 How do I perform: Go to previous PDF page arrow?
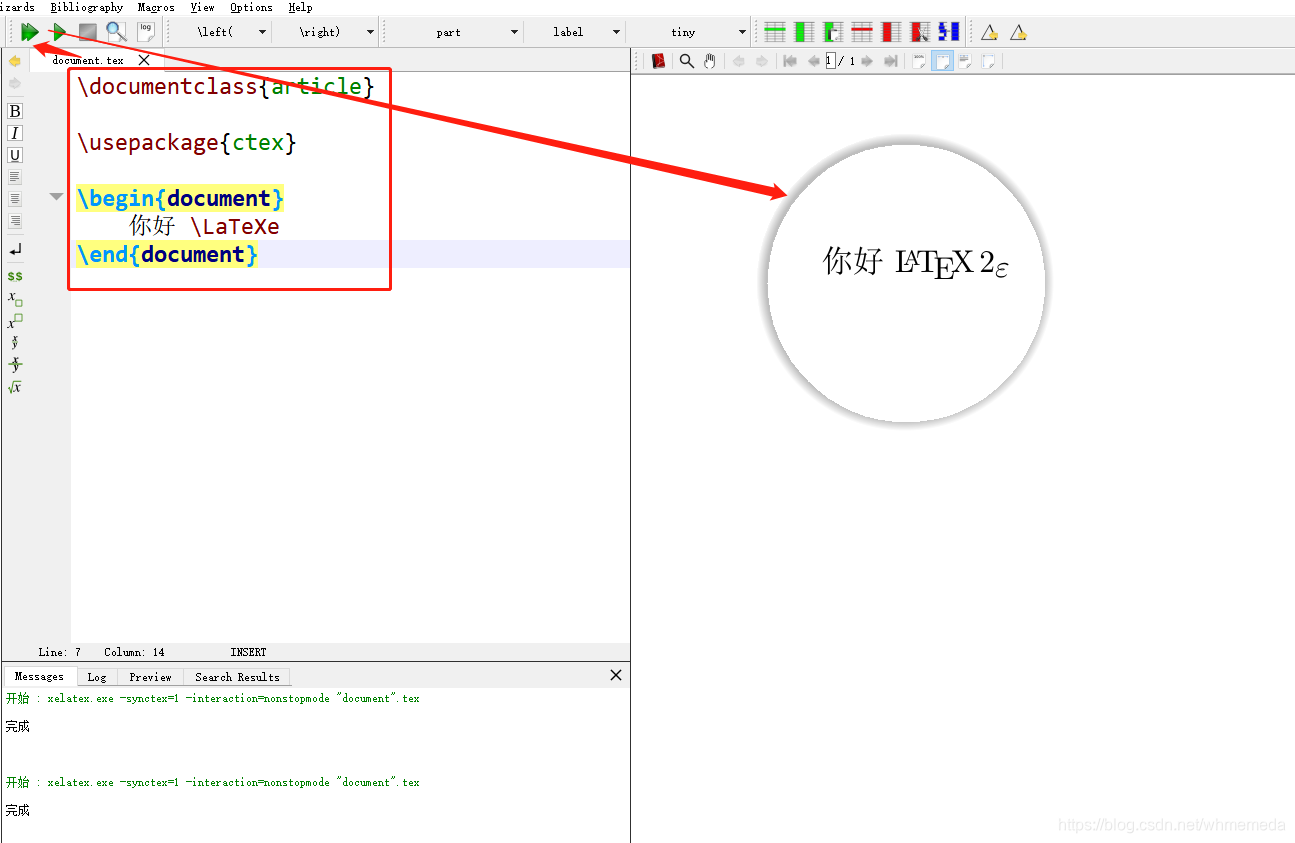[x=813, y=61]
